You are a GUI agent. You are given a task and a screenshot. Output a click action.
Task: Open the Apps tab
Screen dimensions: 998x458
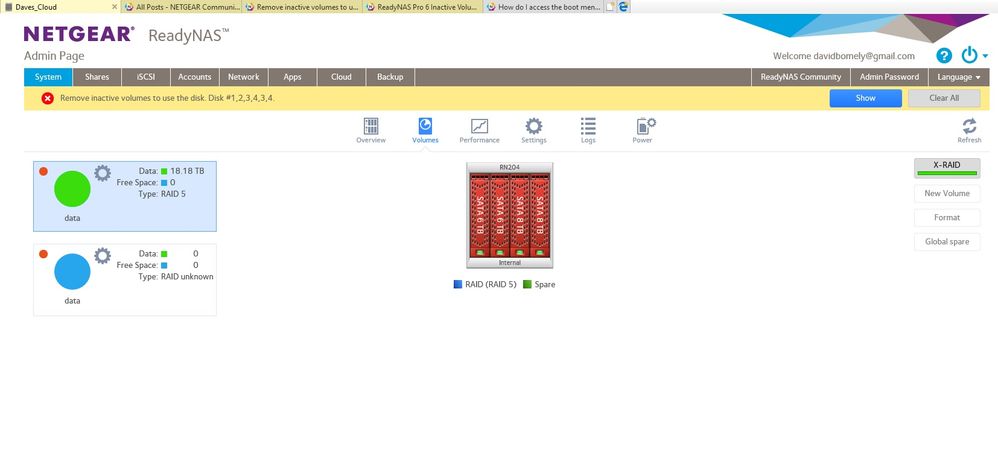pos(293,77)
